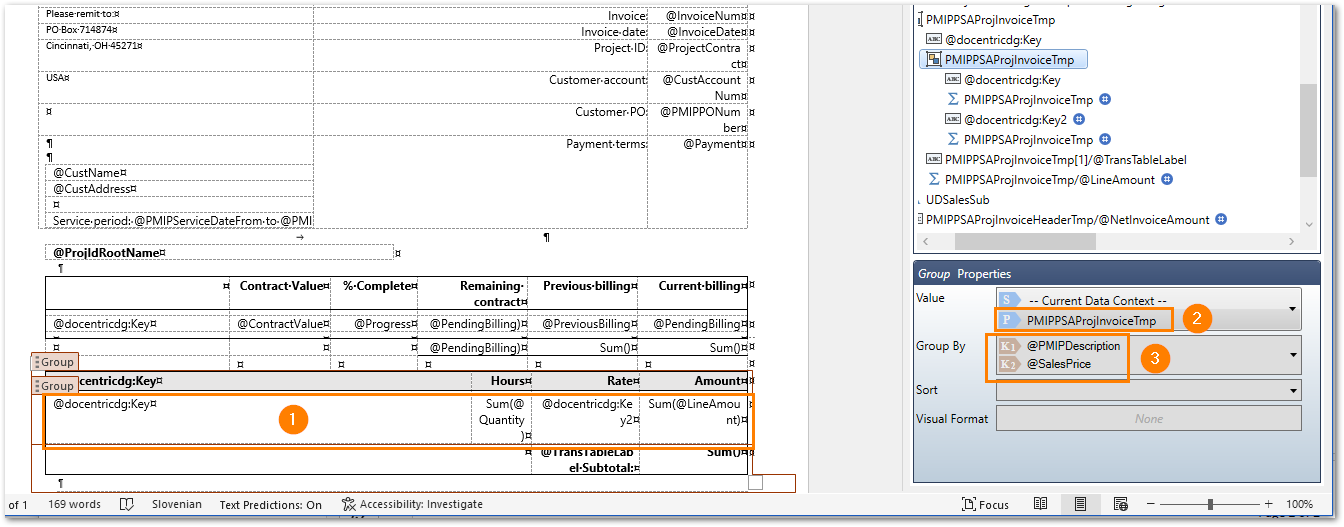
Task: Open the Sort dropdown
Action: [1294, 390]
